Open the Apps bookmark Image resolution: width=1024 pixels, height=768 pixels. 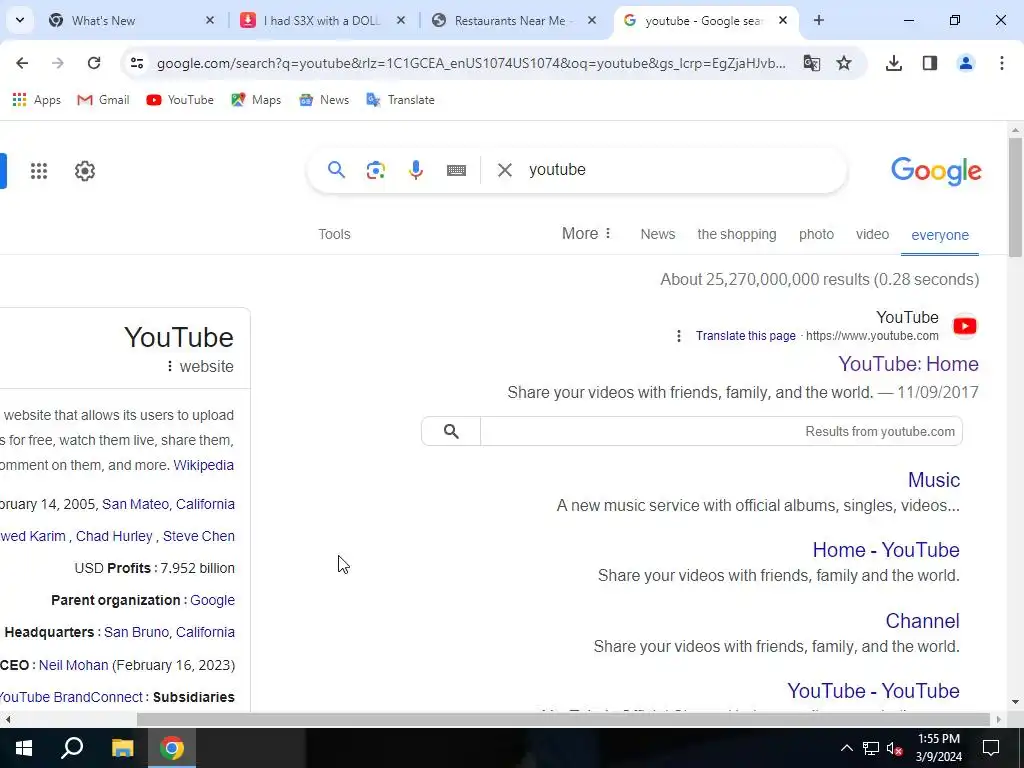coord(37,100)
